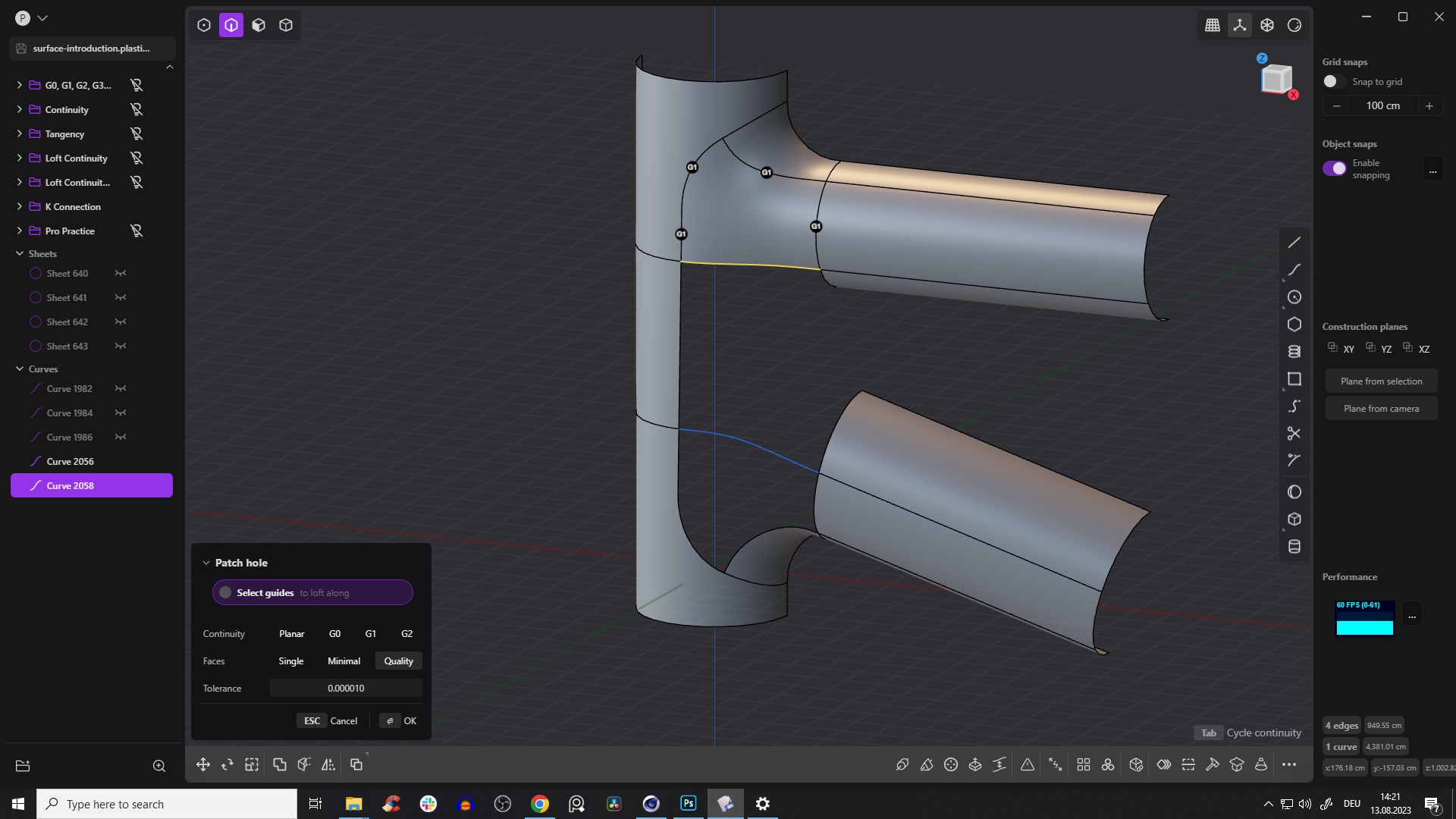Open Photoshop from the taskbar

688,804
